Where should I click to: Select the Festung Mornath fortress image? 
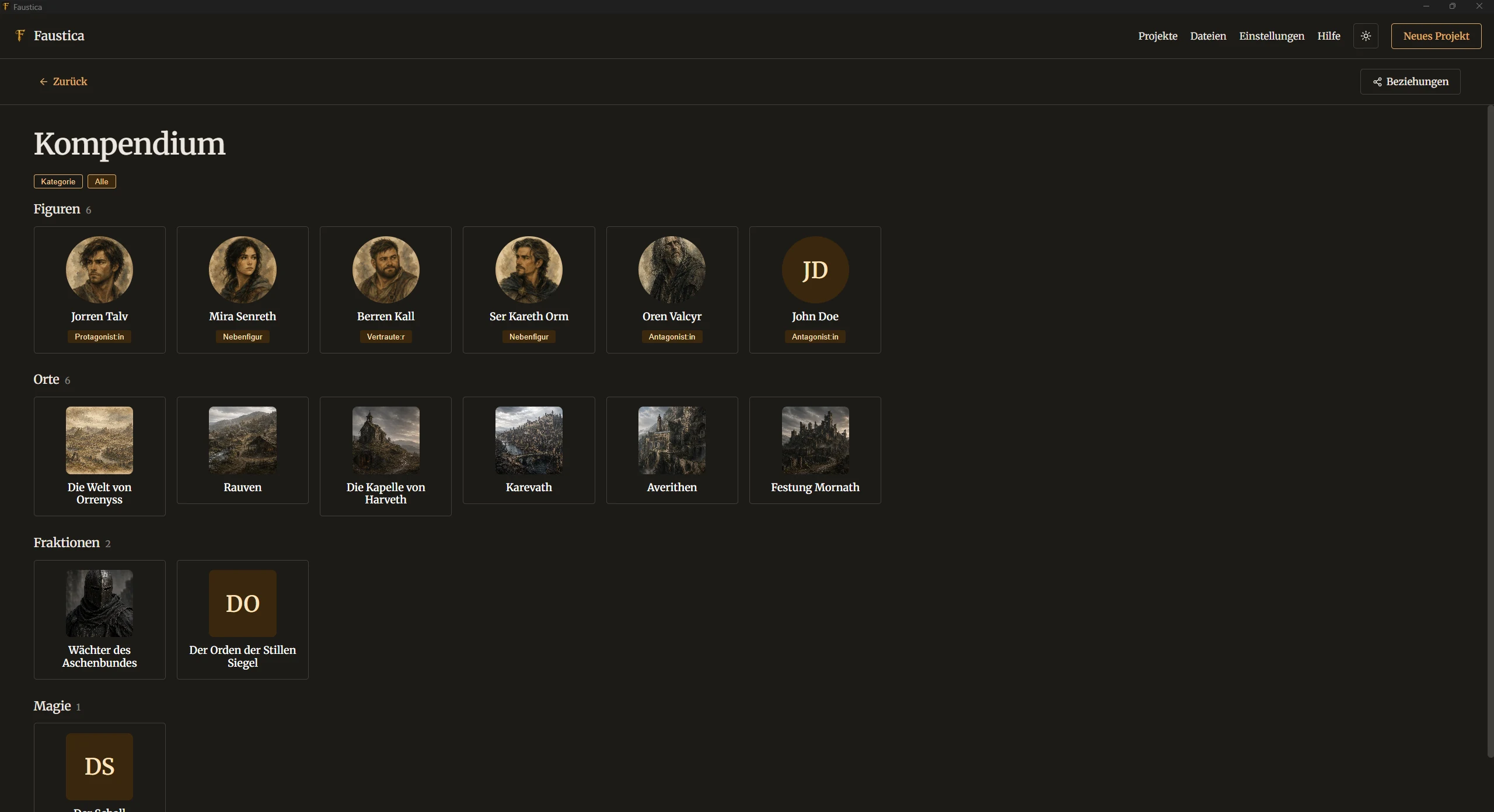pos(815,440)
